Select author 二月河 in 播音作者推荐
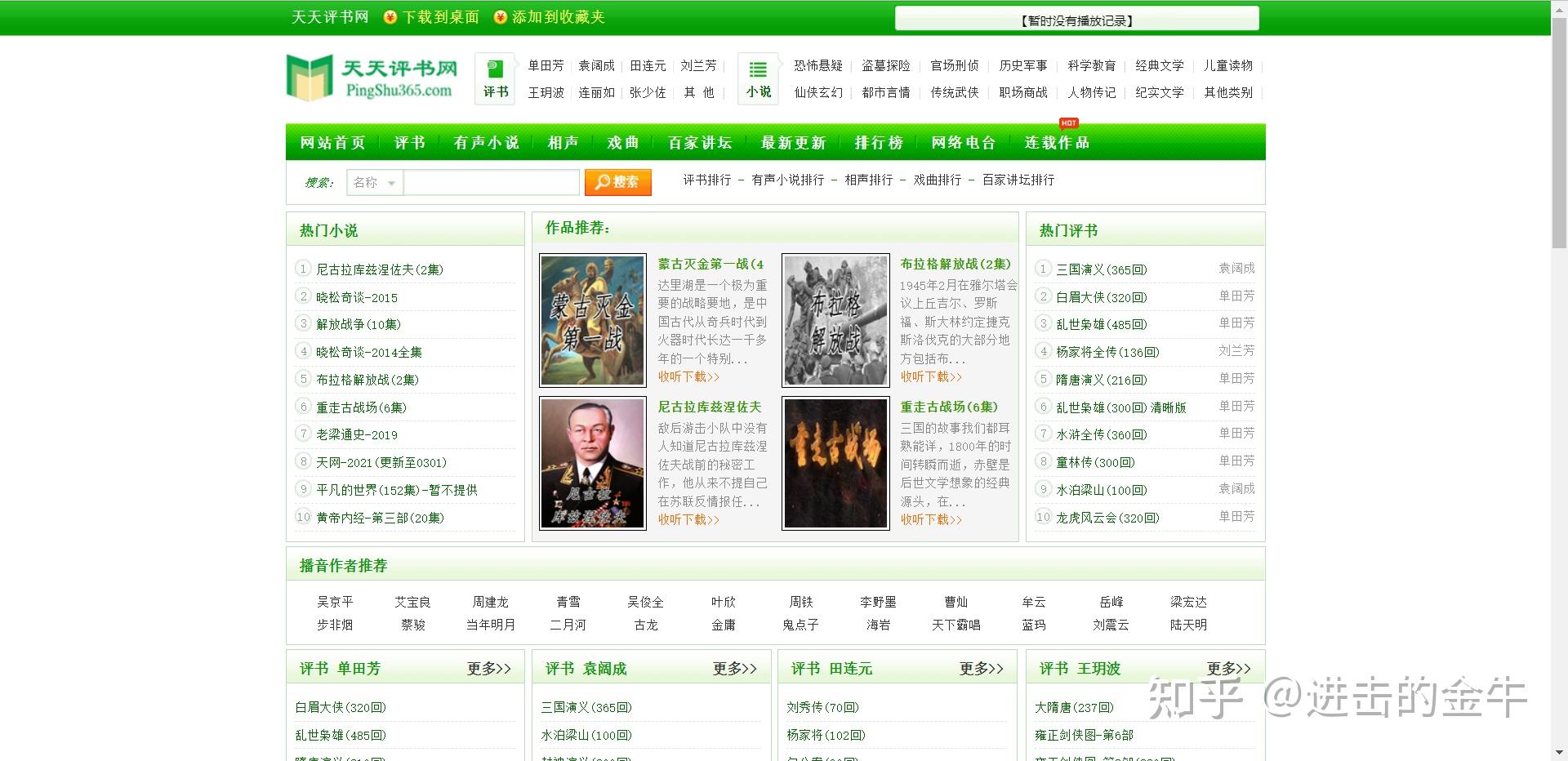The width and height of the screenshot is (1568, 761). click(x=568, y=625)
